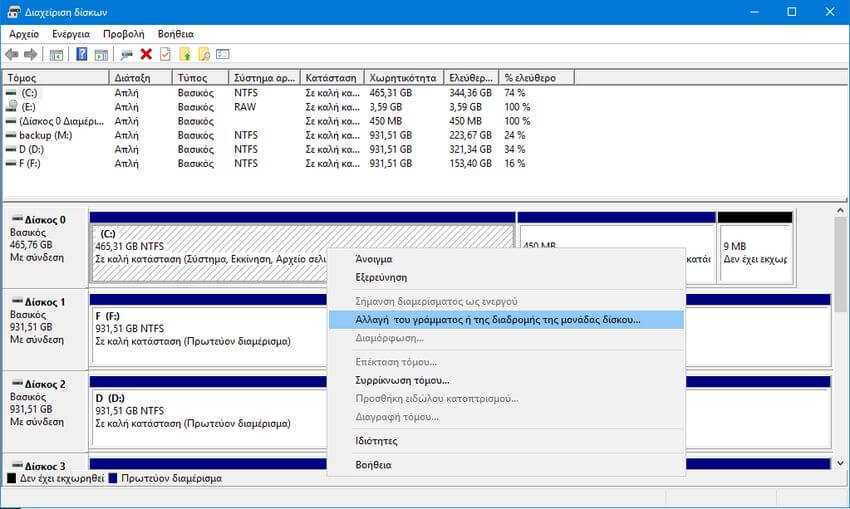Viewport: 850px width, 509px height.
Task: Sort by the Τόμος column header
Action: [56, 78]
